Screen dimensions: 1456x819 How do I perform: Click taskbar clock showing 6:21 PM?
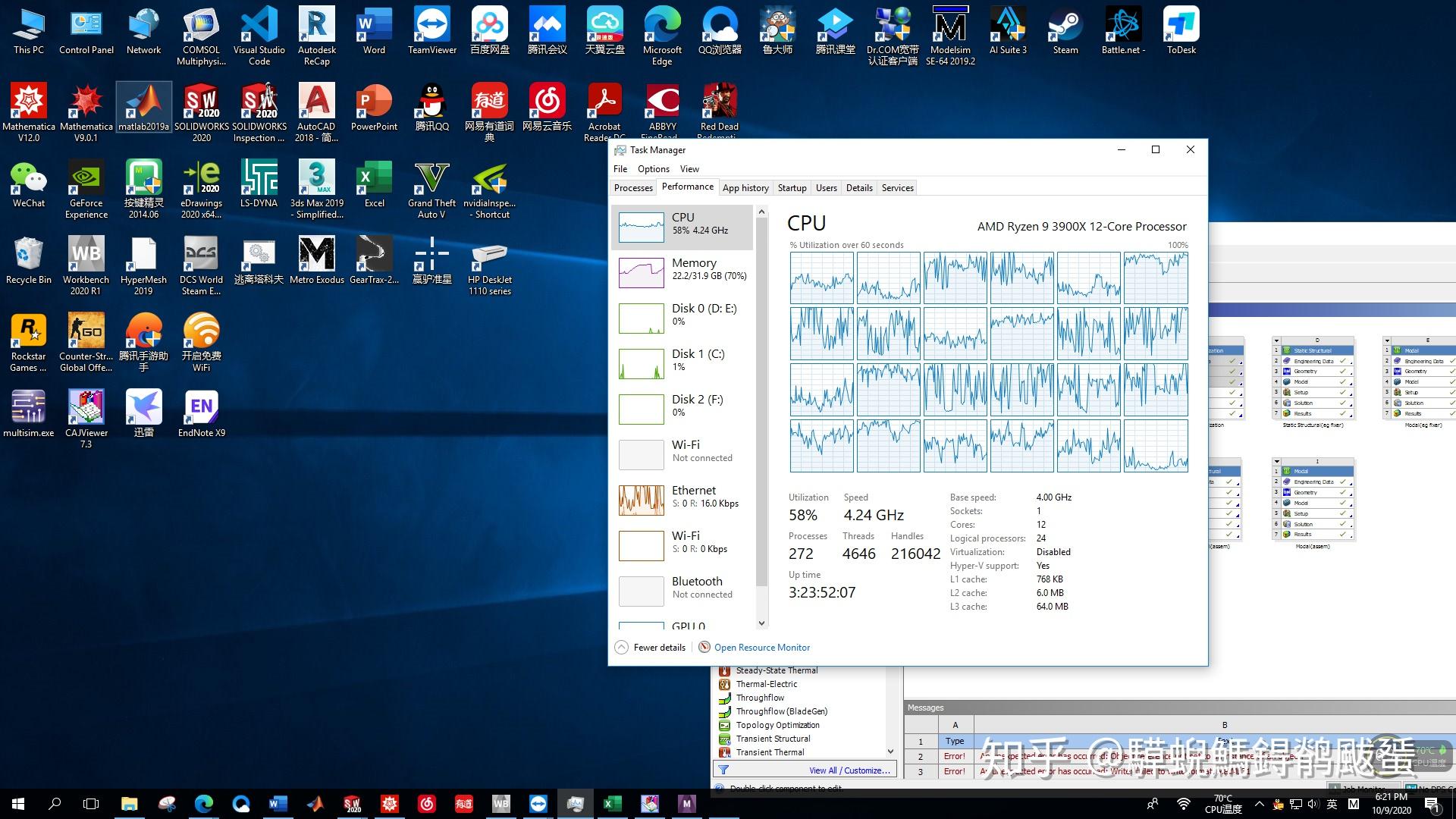point(1392,804)
